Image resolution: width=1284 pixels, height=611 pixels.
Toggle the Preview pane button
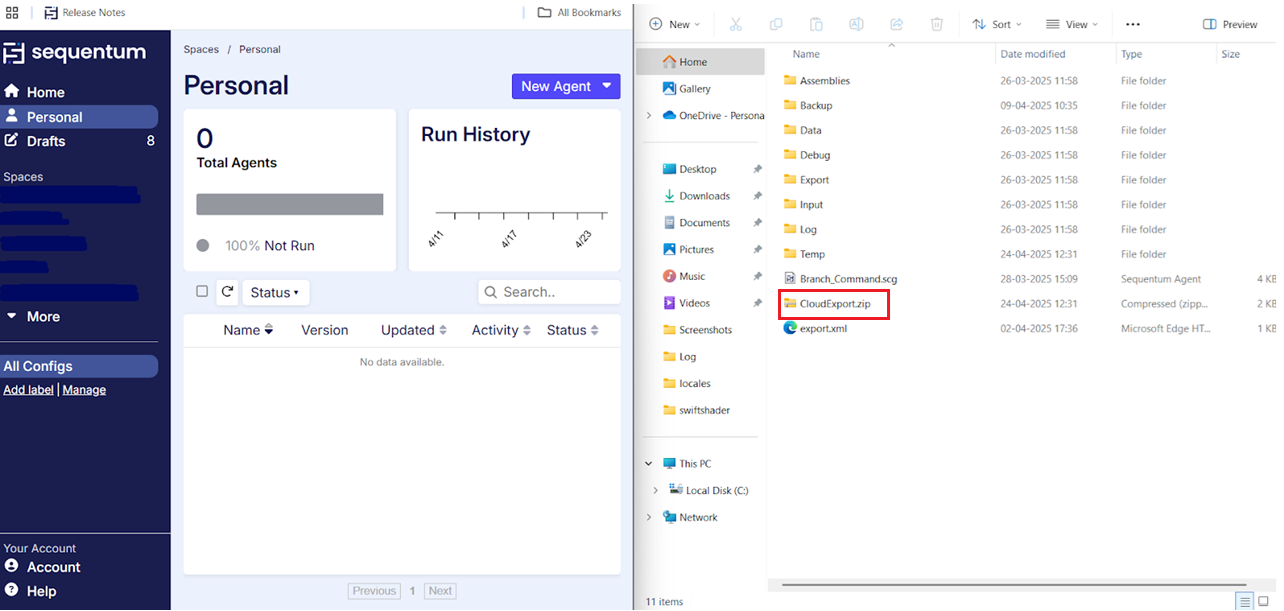pyautogui.click(x=1230, y=24)
